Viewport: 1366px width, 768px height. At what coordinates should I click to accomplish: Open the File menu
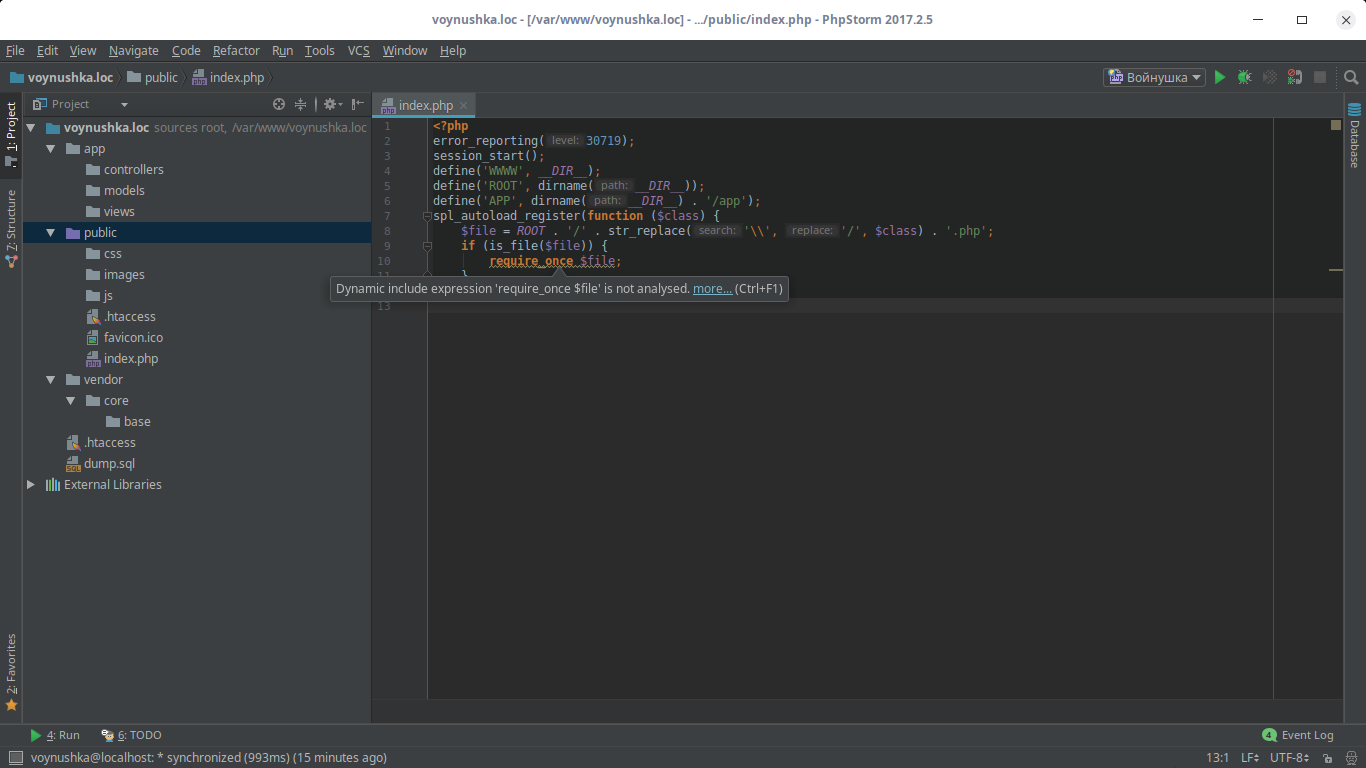pos(15,50)
